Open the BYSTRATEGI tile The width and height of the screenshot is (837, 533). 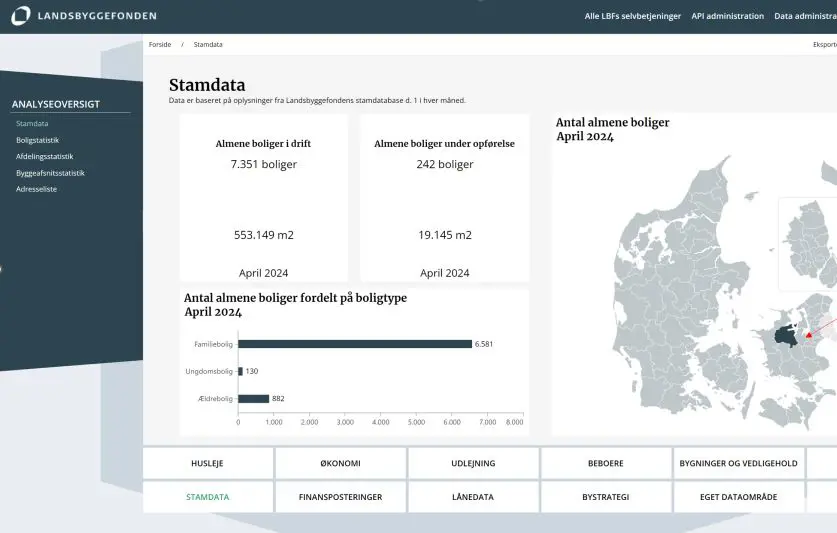point(606,497)
